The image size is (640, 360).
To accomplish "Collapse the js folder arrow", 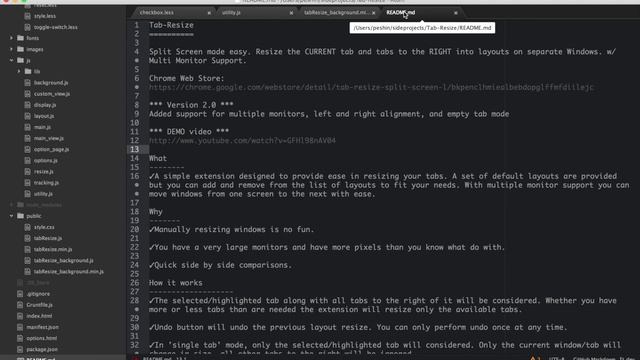I will pos(11,60).
